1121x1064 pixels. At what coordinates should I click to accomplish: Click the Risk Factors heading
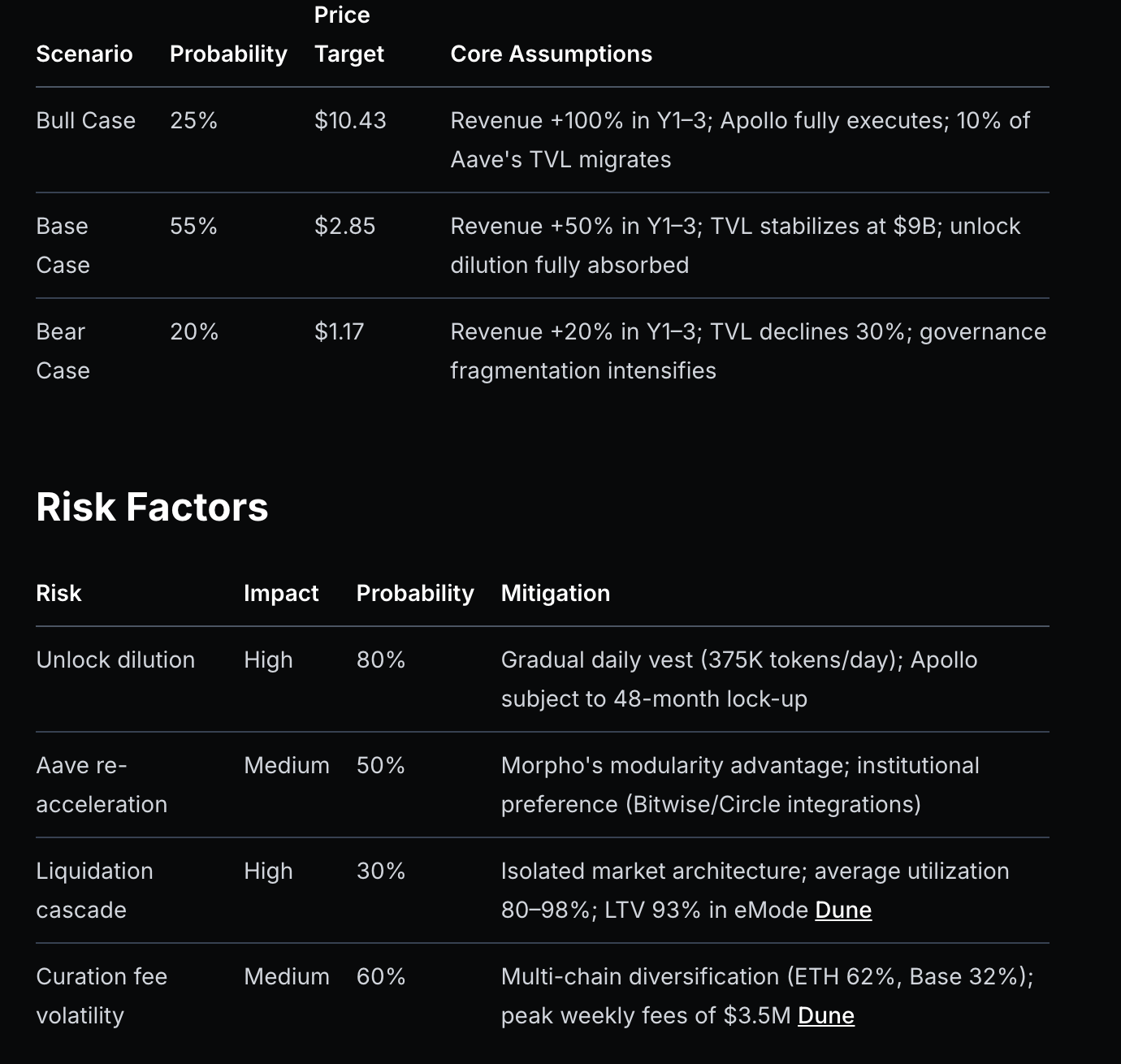click(x=152, y=507)
